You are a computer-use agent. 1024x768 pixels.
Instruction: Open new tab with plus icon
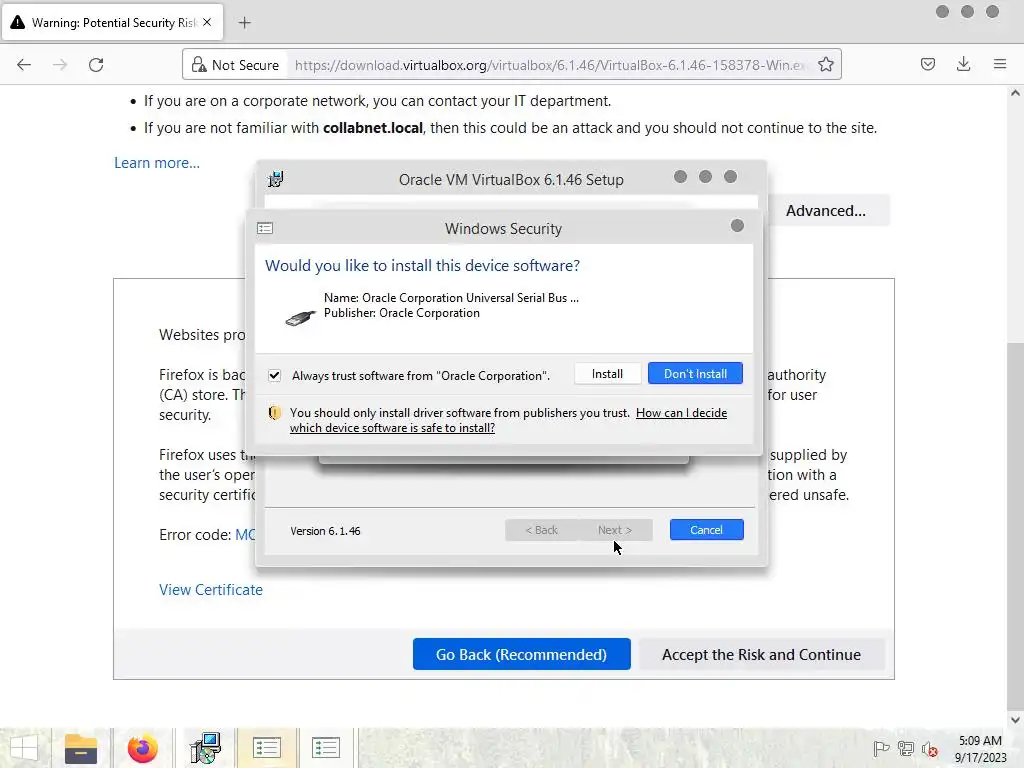click(244, 23)
